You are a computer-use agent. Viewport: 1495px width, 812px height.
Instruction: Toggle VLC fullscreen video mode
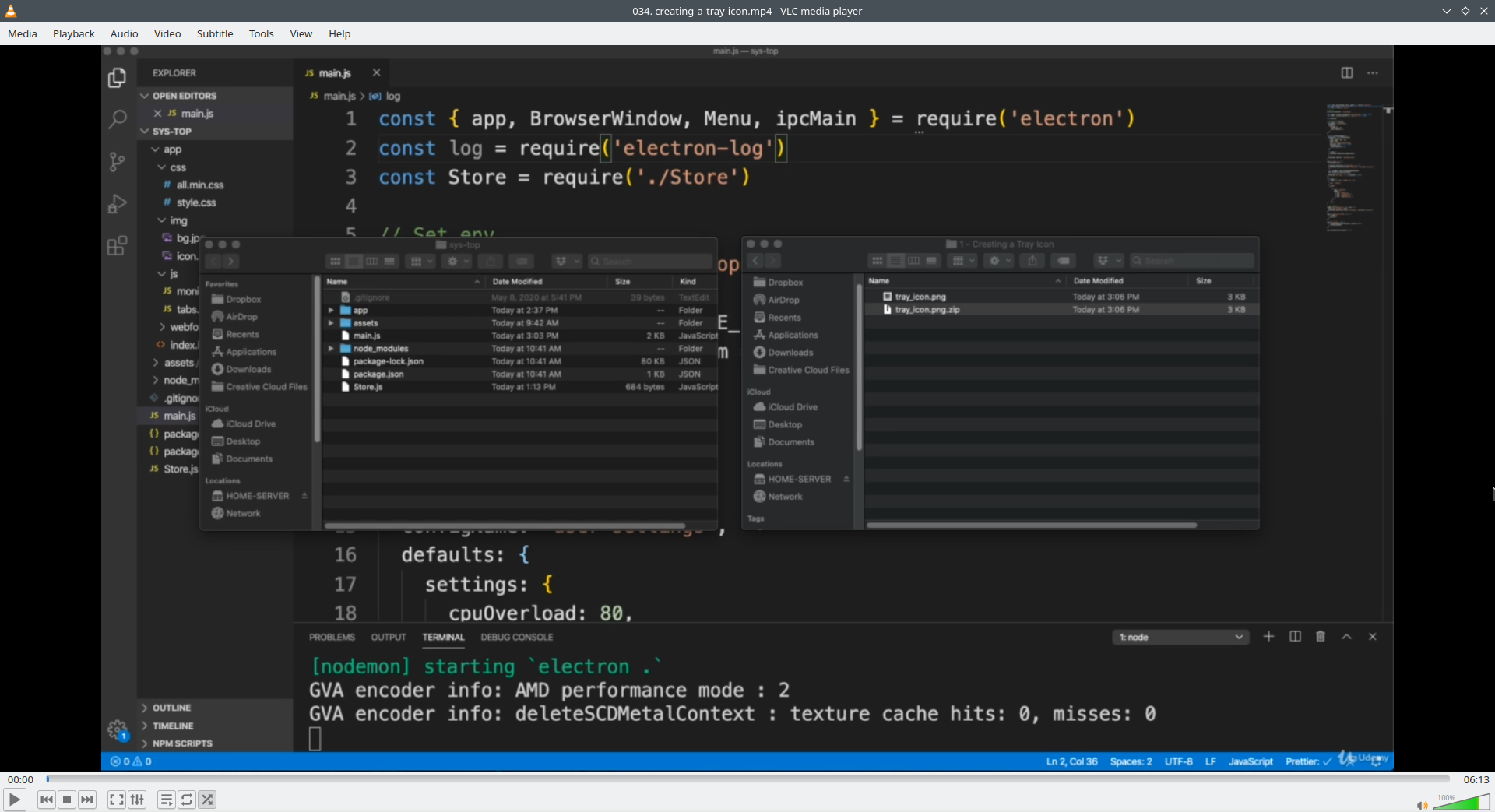coord(117,800)
